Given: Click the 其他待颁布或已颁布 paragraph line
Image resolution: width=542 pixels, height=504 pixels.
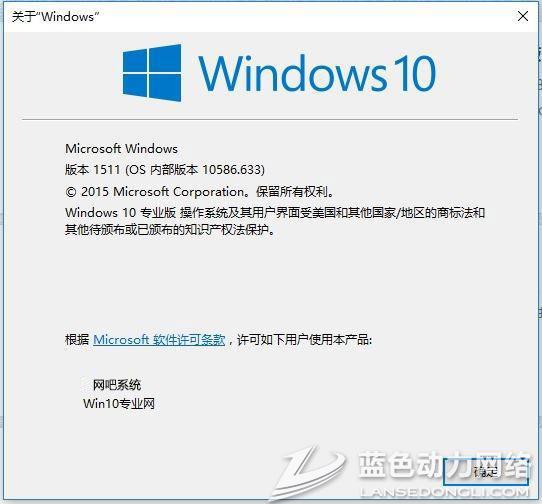Looking at the screenshot, I should 170,230.
